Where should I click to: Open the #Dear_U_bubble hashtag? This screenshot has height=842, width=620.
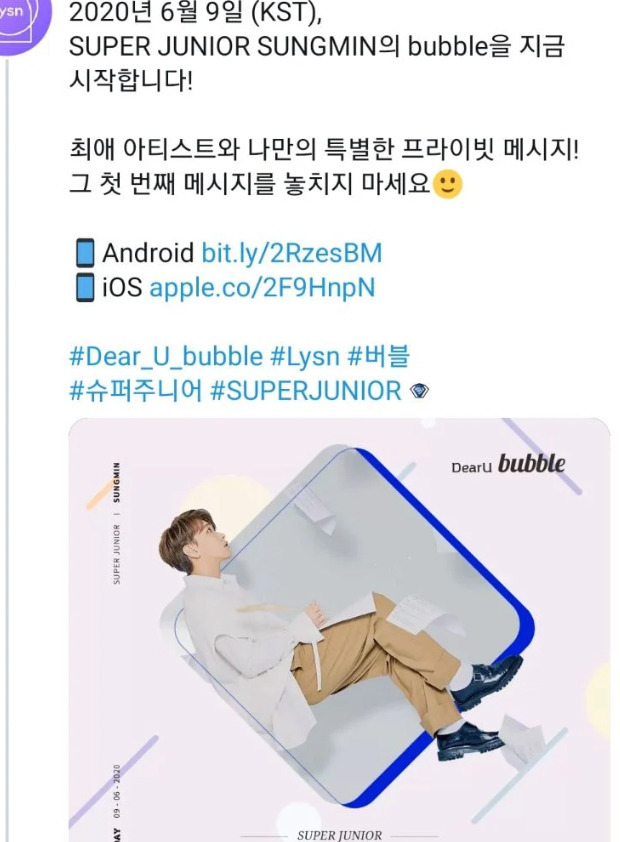click(166, 357)
